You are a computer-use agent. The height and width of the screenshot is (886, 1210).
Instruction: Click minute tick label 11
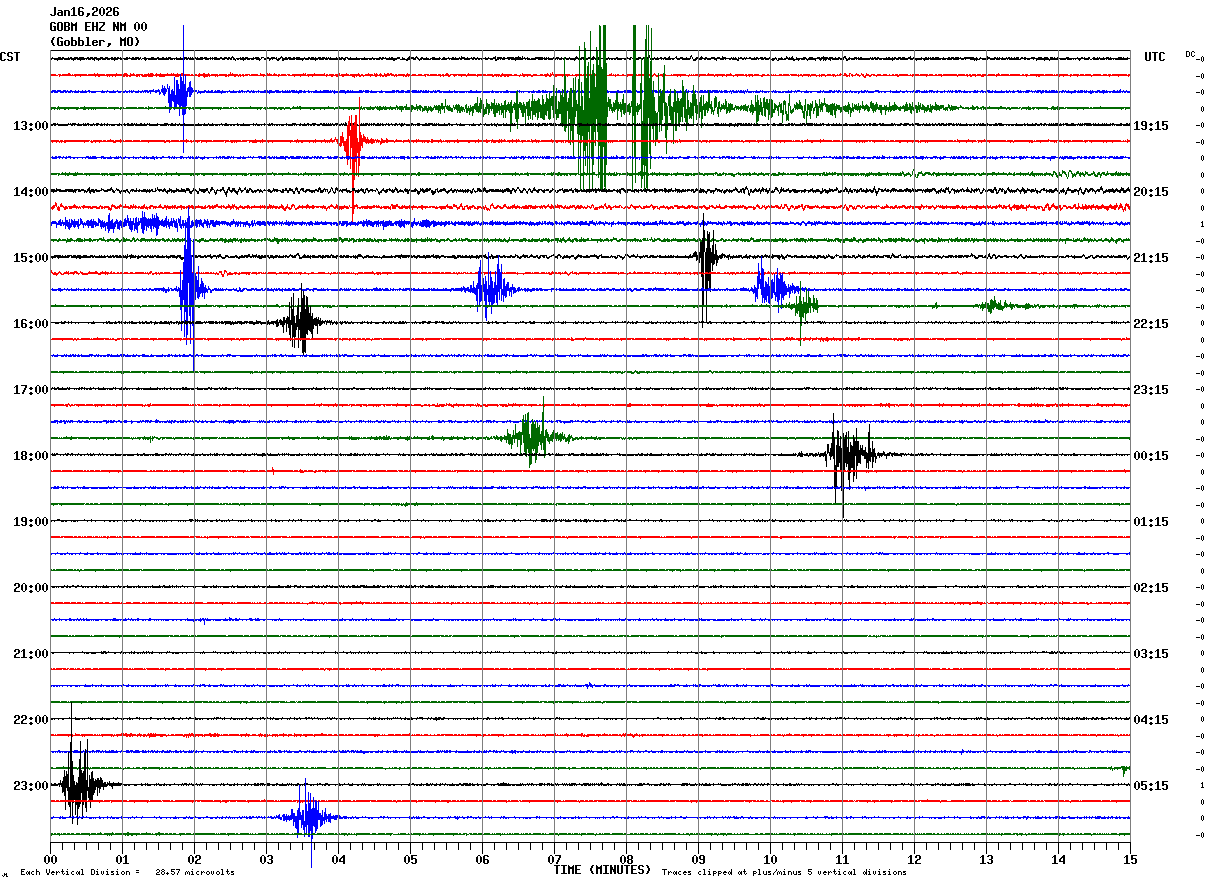point(842,859)
